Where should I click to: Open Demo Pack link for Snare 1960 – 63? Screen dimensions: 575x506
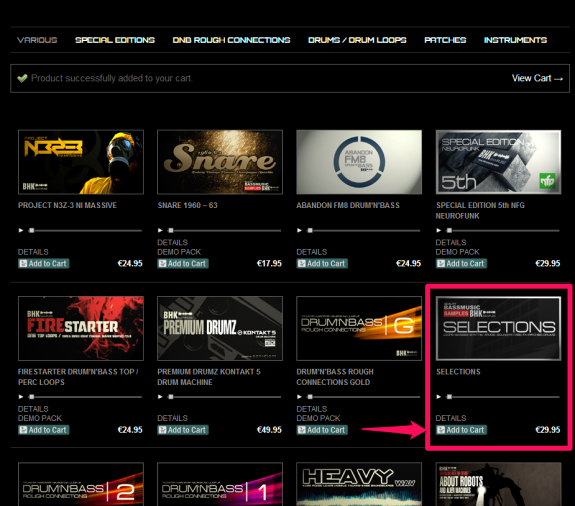coord(179,252)
